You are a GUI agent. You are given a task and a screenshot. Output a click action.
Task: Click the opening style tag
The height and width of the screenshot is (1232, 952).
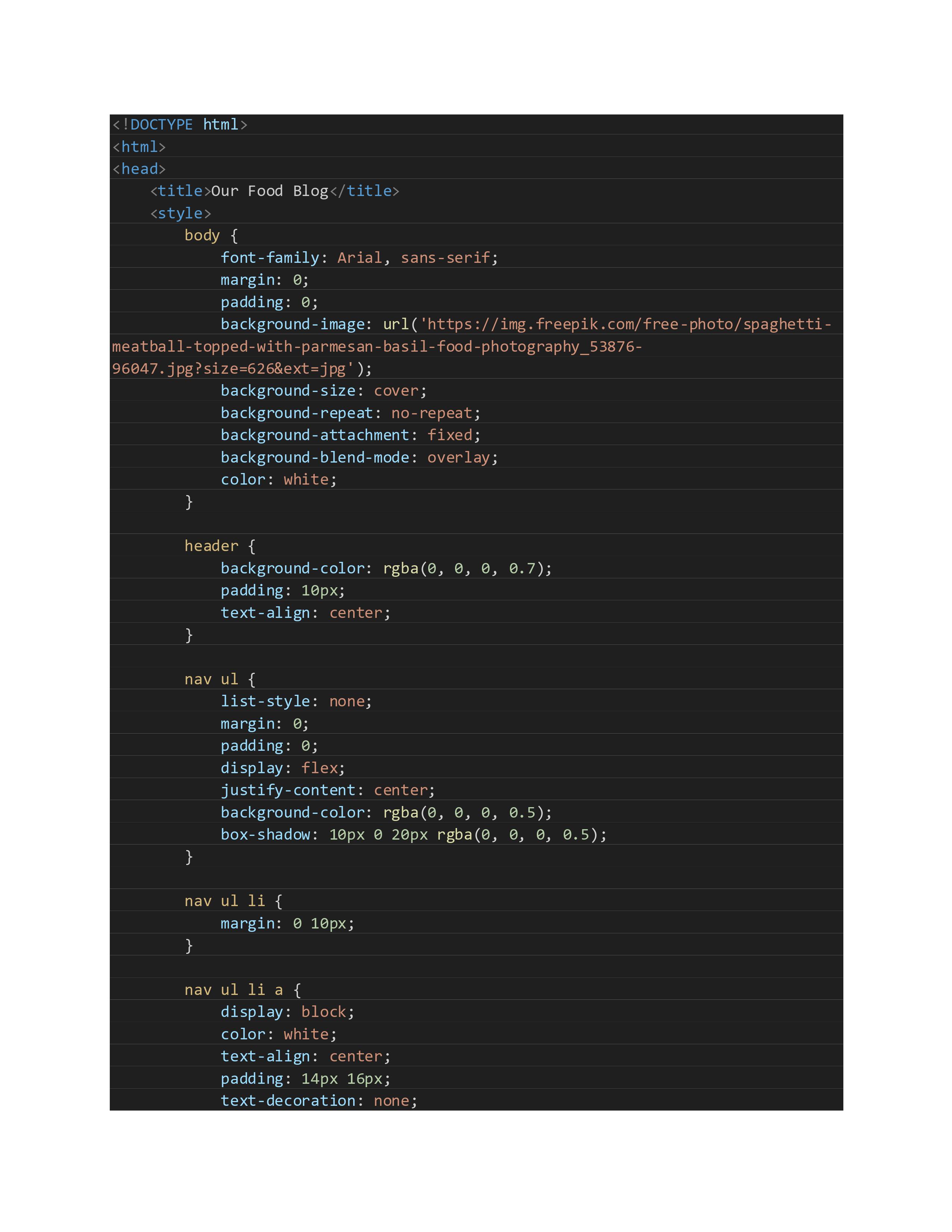[180, 213]
